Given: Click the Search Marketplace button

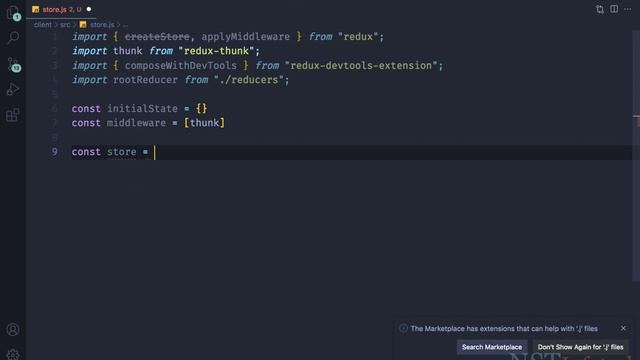Looking at the screenshot, I should coord(492,347).
